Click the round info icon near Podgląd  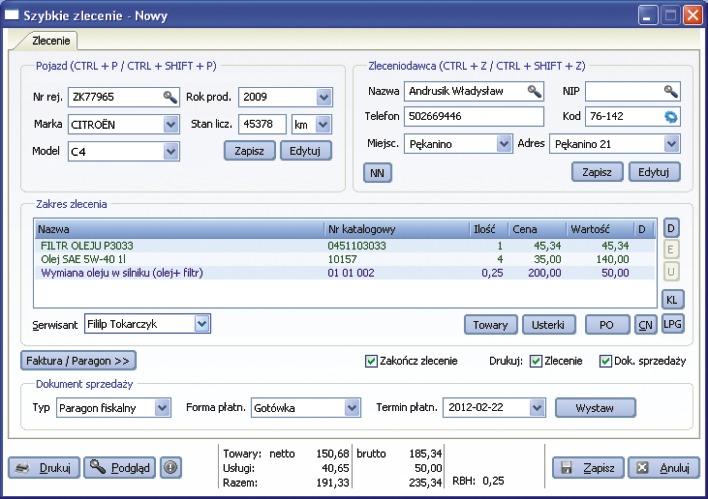coord(170,467)
